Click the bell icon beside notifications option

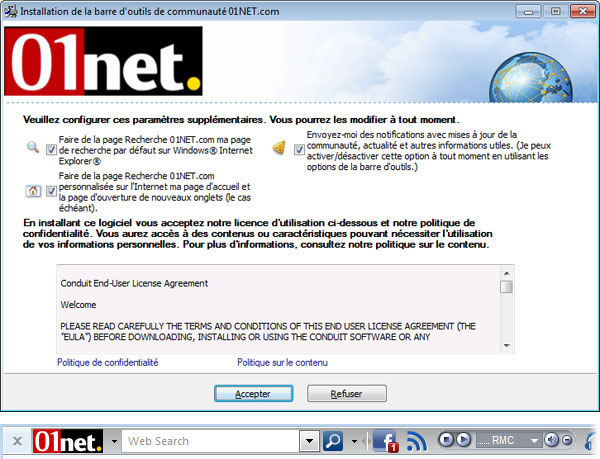tap(279, 148)
